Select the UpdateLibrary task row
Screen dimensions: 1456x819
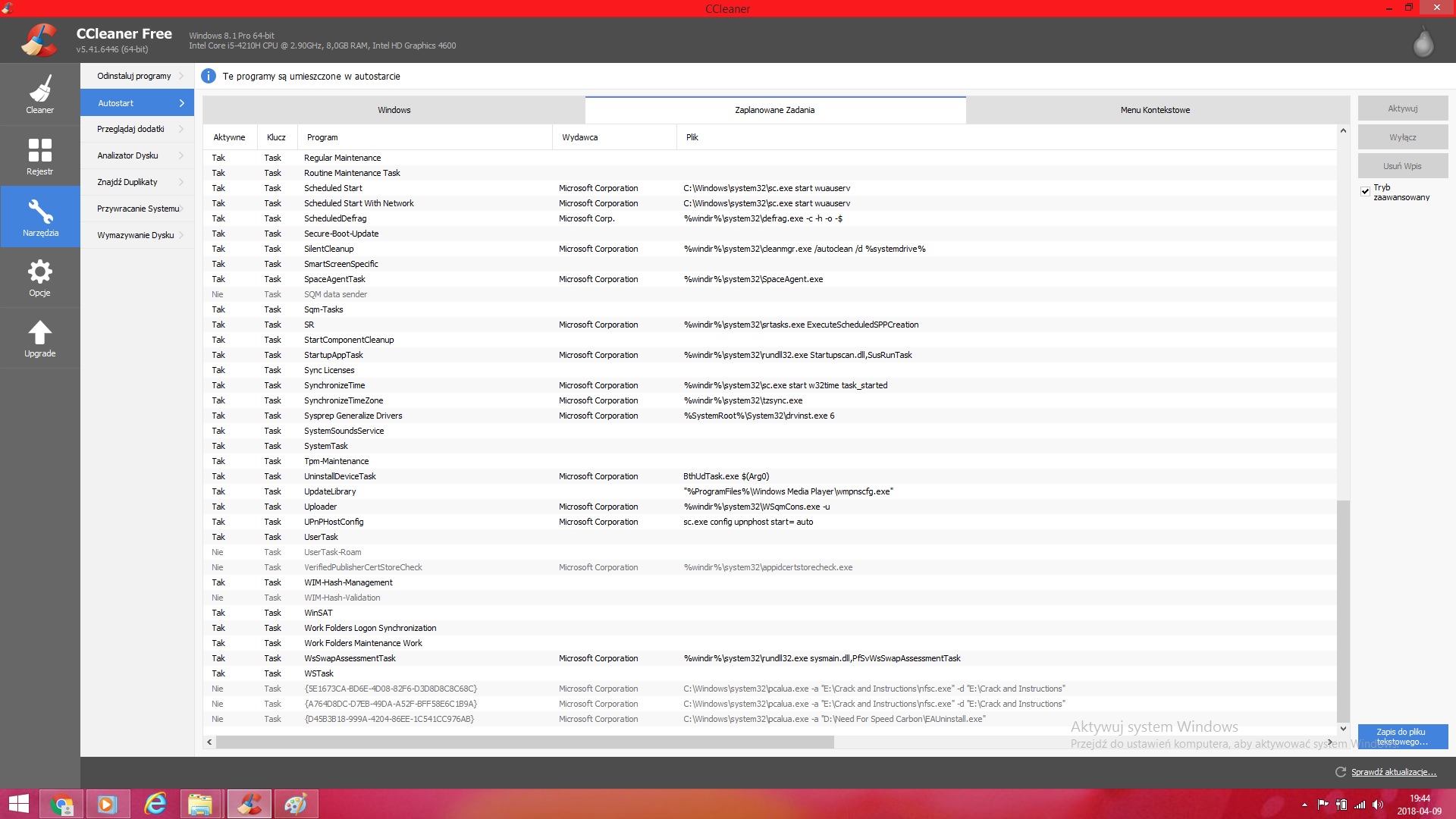tap(770, 491)
